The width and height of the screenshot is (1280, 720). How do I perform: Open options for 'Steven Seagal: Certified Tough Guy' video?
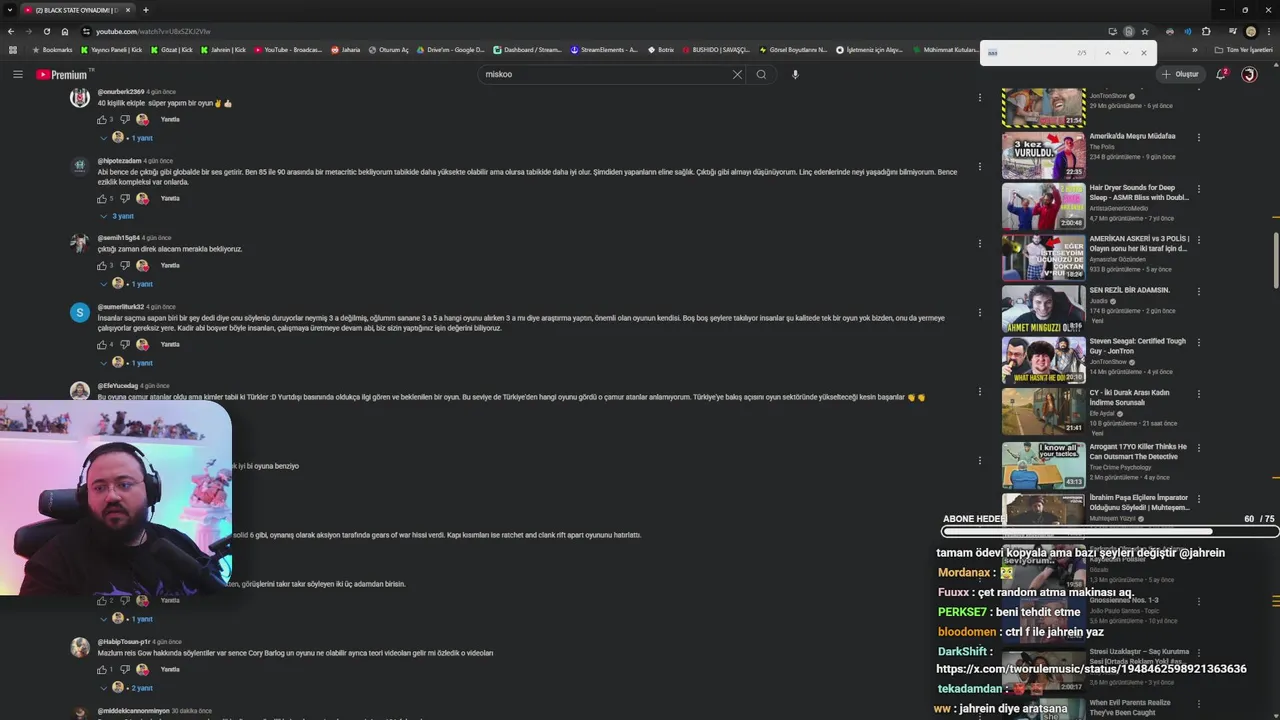click(1199, 343)
